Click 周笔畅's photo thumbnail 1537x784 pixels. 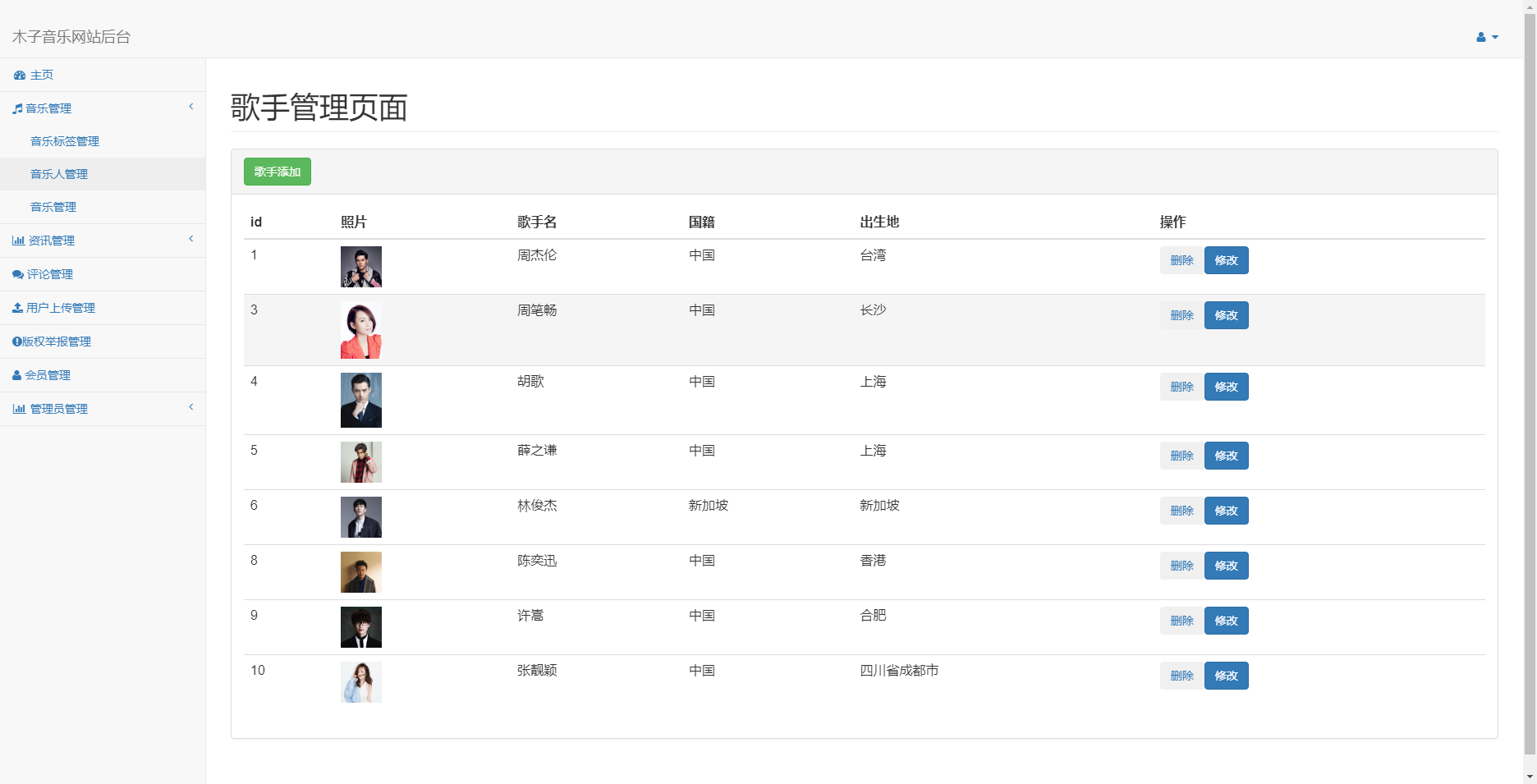(x=361, y=330)
